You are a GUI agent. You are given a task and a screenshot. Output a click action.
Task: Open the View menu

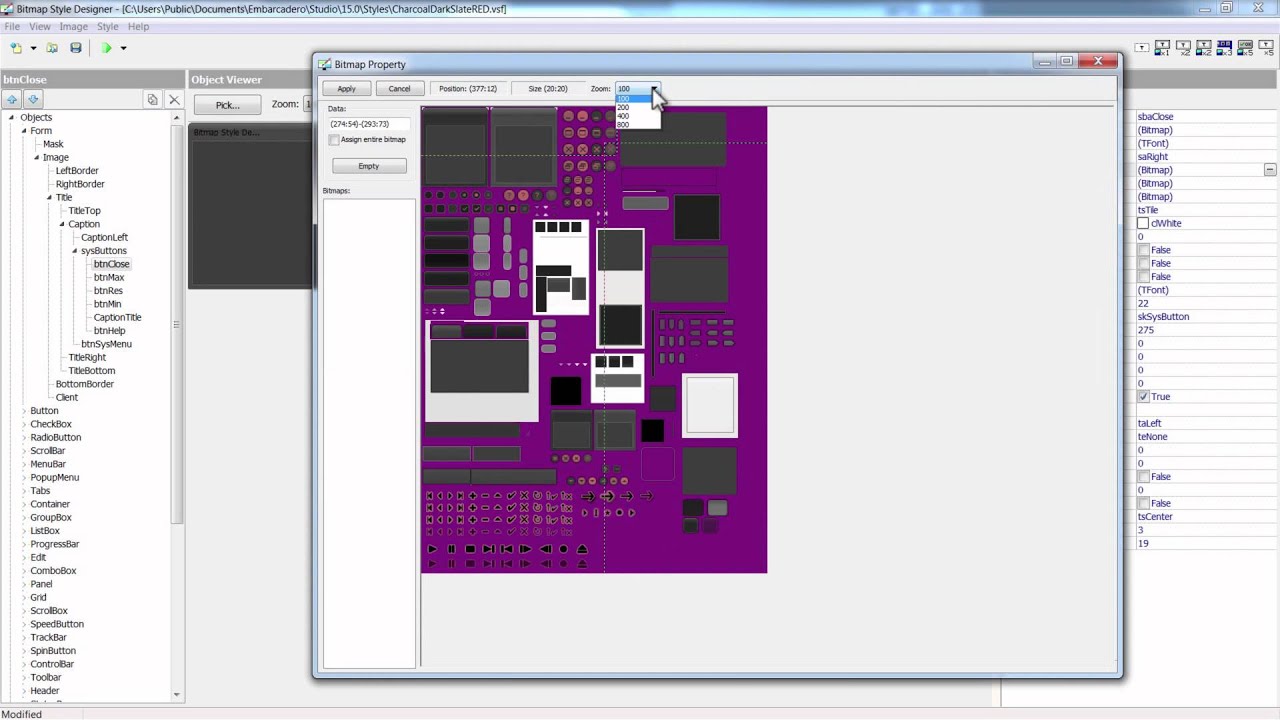click(x=40, y=26)
